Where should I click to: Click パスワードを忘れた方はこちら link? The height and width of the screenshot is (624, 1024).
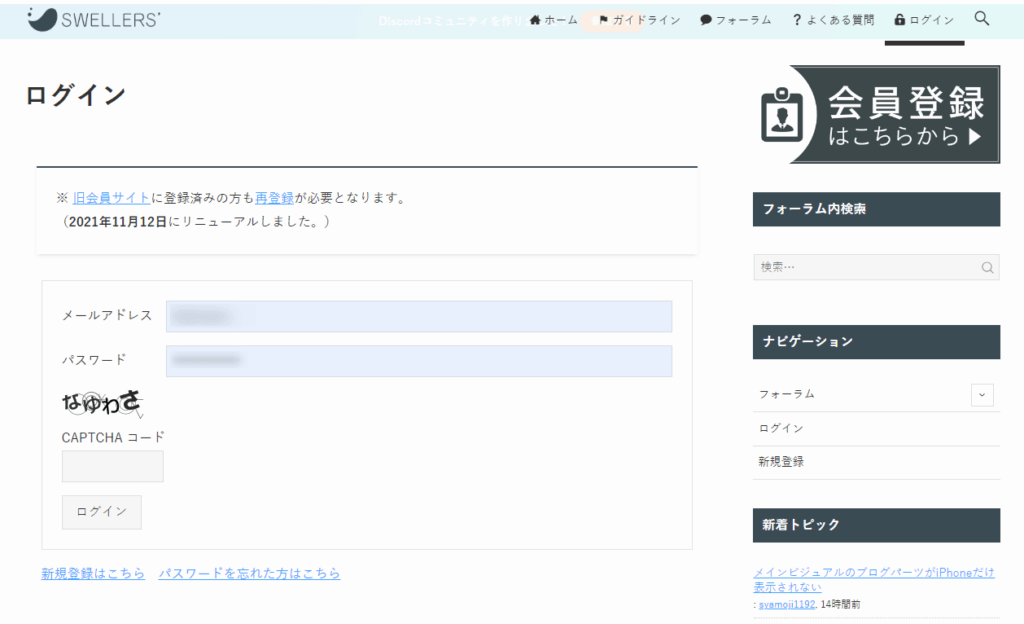click(249, 574)
